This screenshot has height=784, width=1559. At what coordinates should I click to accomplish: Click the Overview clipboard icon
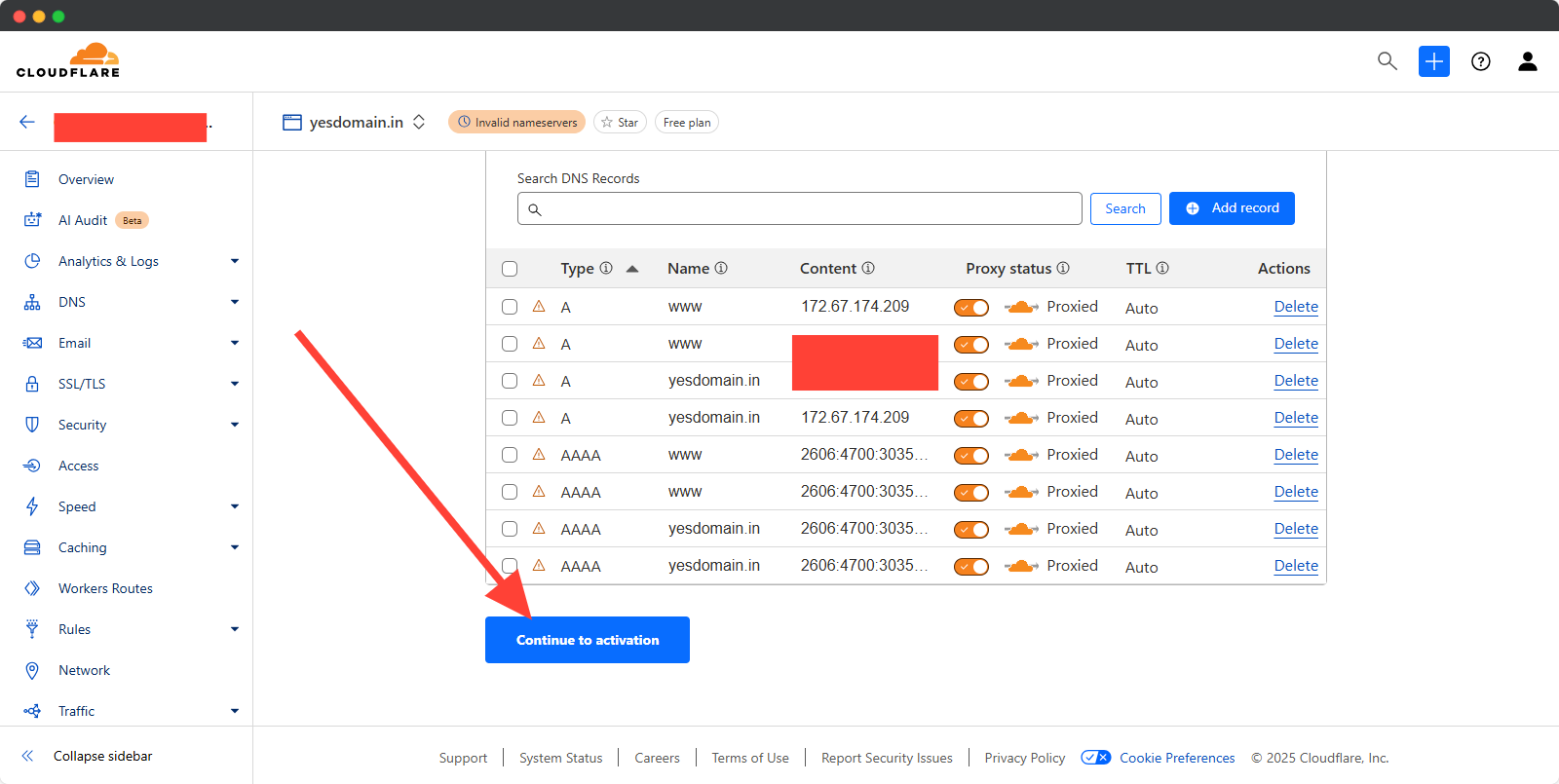(32, 179)
